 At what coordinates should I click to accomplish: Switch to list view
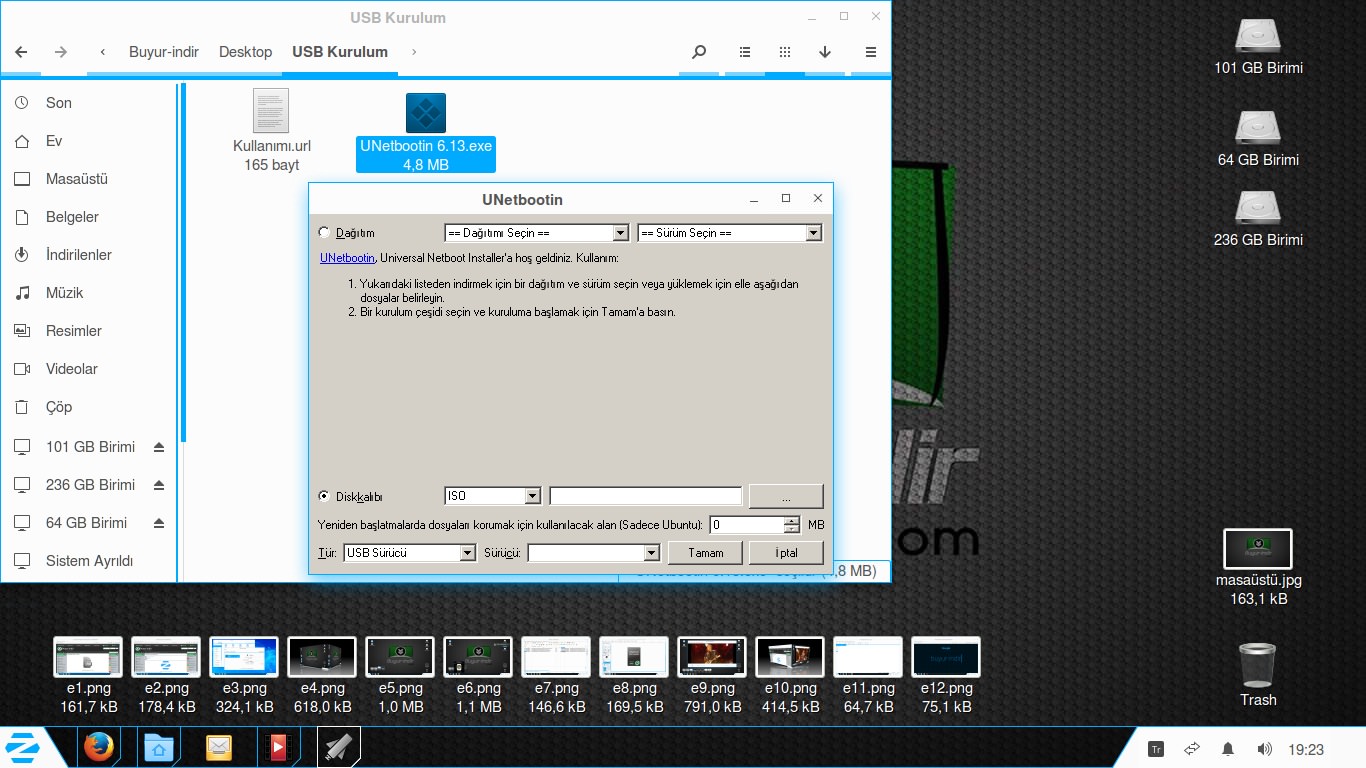pos(745,52)
